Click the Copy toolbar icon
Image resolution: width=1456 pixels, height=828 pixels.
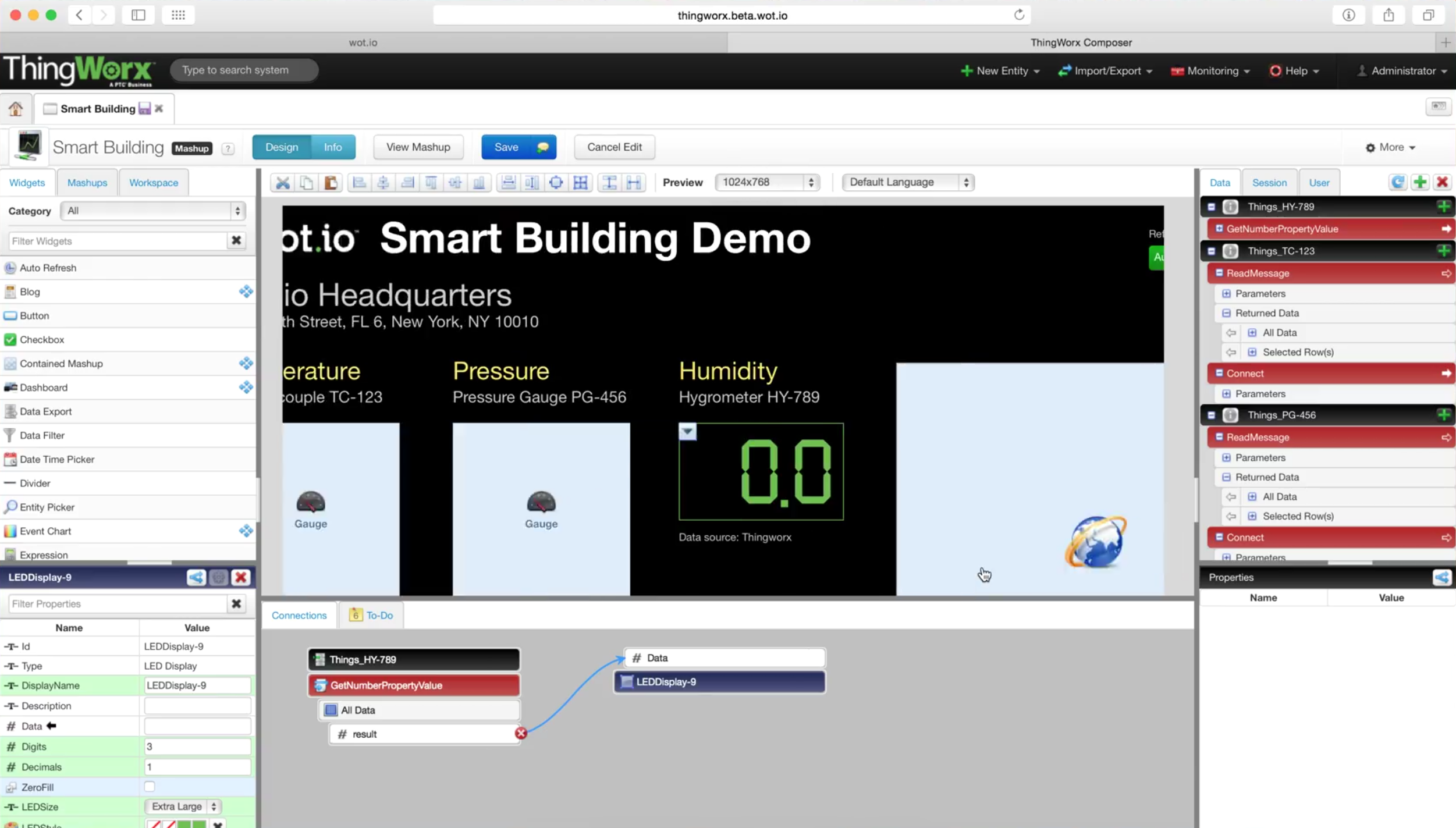[307, 183]
